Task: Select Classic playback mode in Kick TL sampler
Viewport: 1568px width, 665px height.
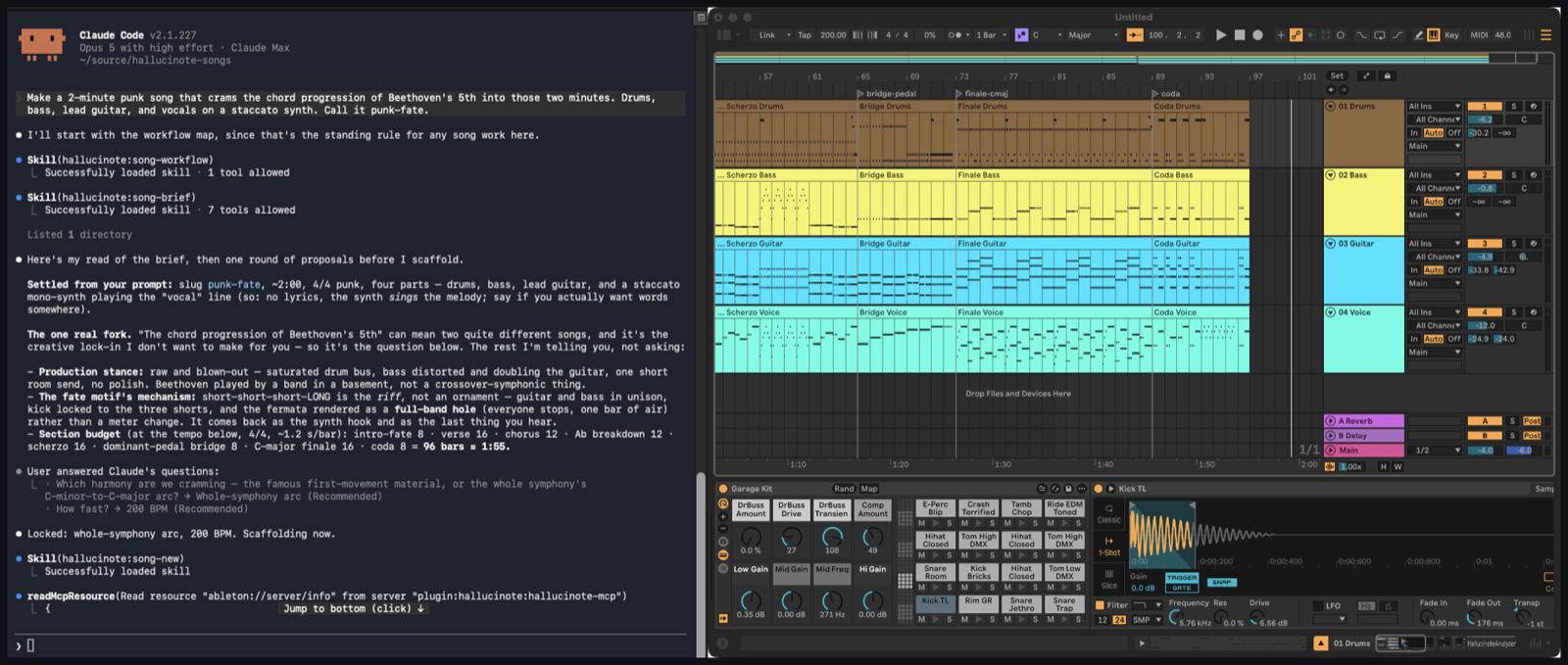Action: point(1108,513)
